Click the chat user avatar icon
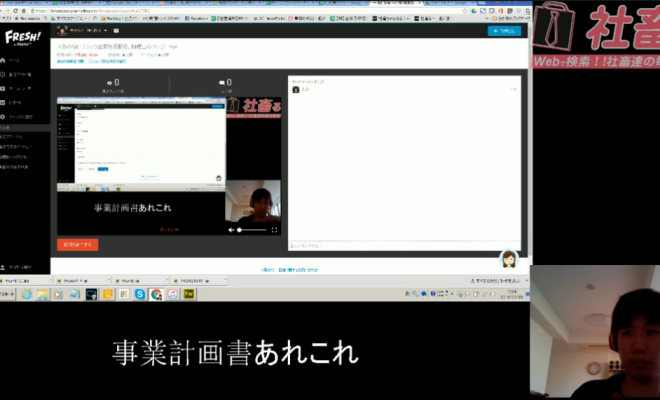Screen dimensions: 660x400 (x=294, y=89)
